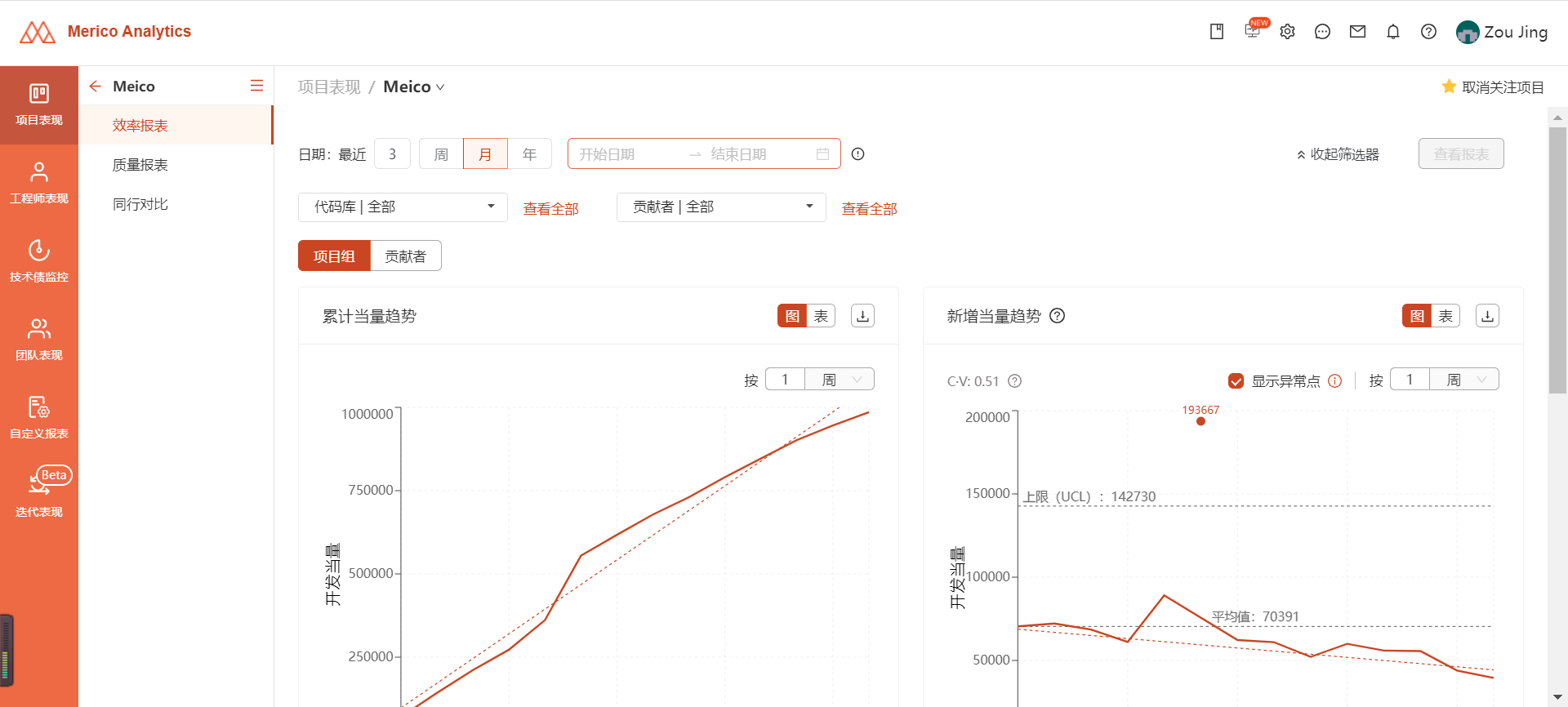The height and width of the screenshot is (707, 1568).
Task: Click help icon beside 新增当量趋势 title
Action: [1057, 316]
